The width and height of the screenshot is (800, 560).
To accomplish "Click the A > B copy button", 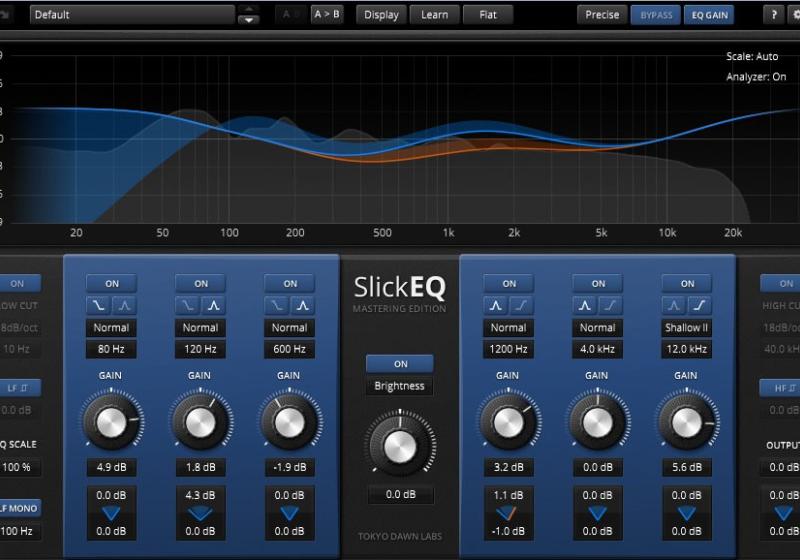I will (x=327, y=15).
